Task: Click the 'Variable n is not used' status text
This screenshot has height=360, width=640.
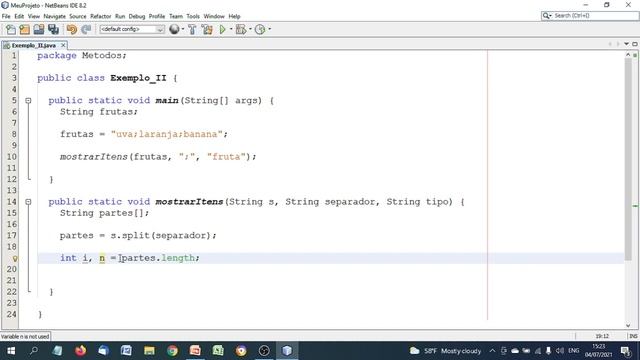Action: coord(25,336)
